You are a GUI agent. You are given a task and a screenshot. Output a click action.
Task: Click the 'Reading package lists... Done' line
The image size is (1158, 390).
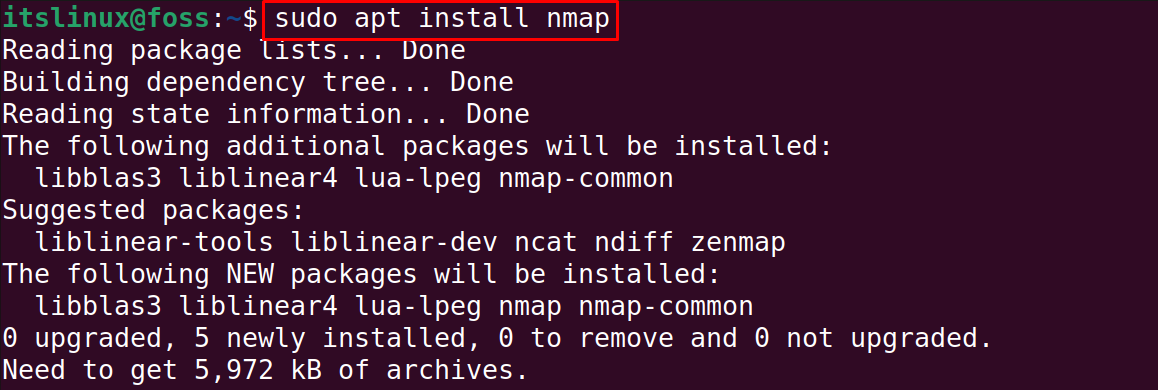[x=234, y=51]
